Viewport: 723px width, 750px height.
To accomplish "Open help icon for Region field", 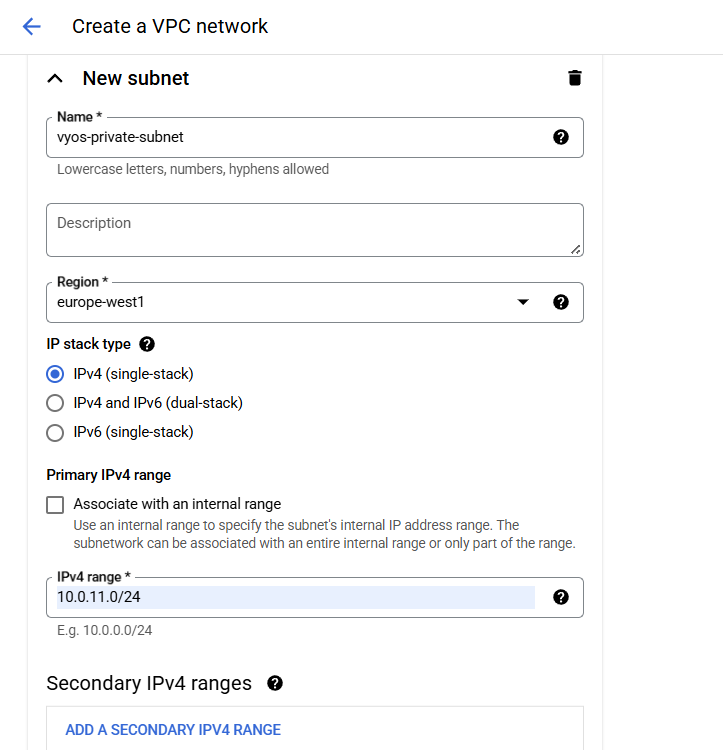I will [x=561, y=302].
